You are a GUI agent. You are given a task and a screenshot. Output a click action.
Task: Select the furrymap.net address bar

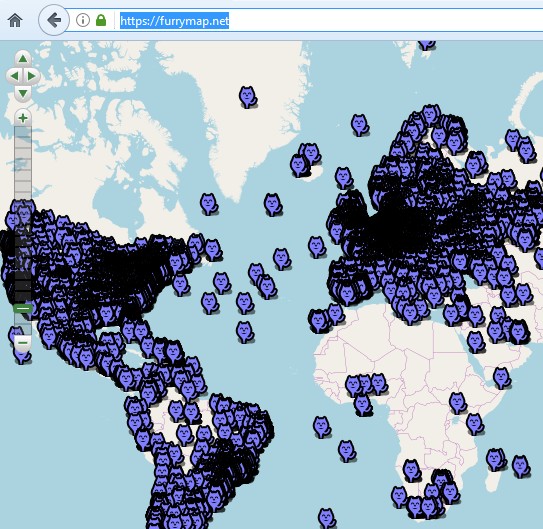[175, 21]
